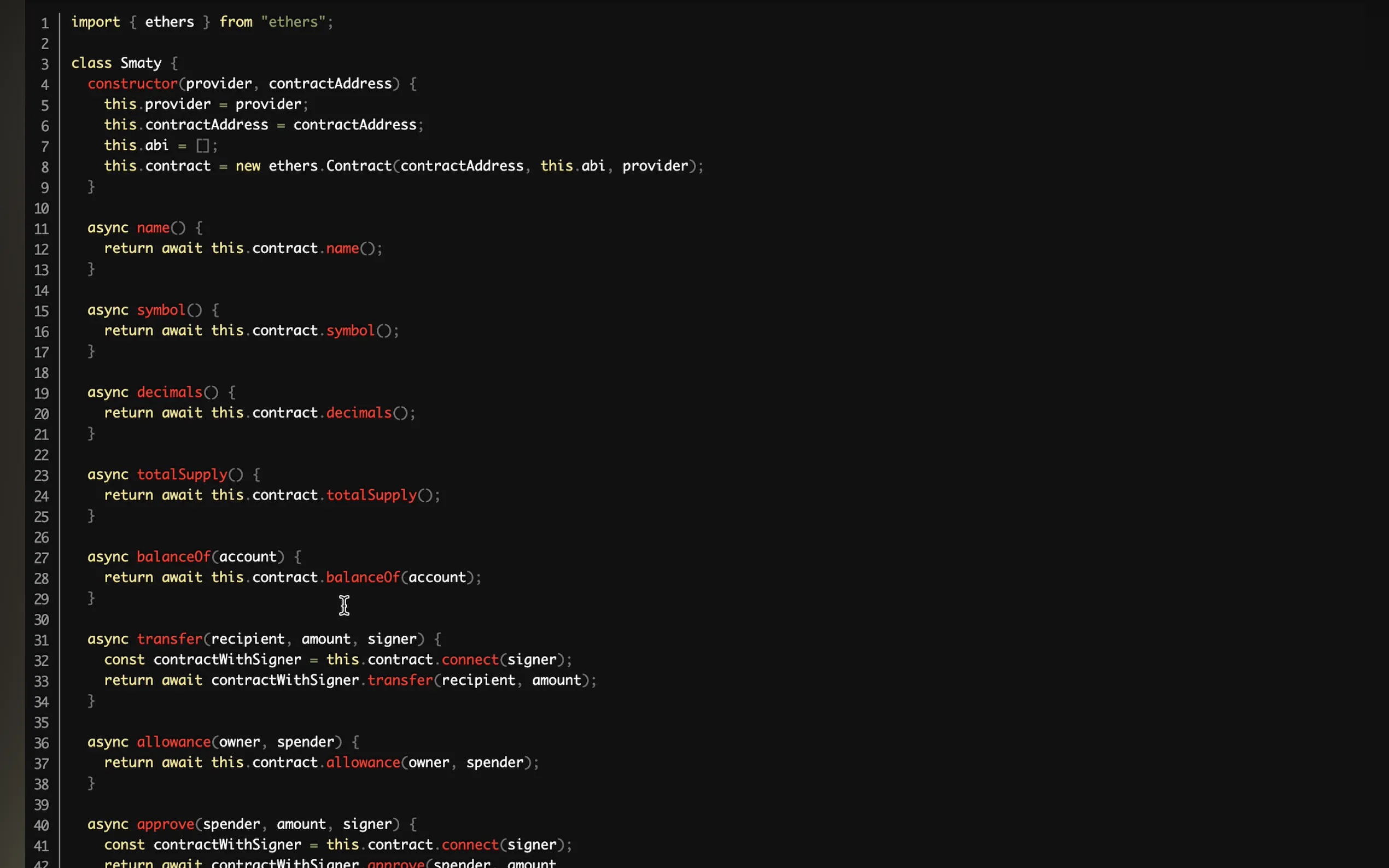Click 'contractAddress' parameter in constructor signature
The width and height of the screenshot is (1389, 868).
(x=330, y=84)
